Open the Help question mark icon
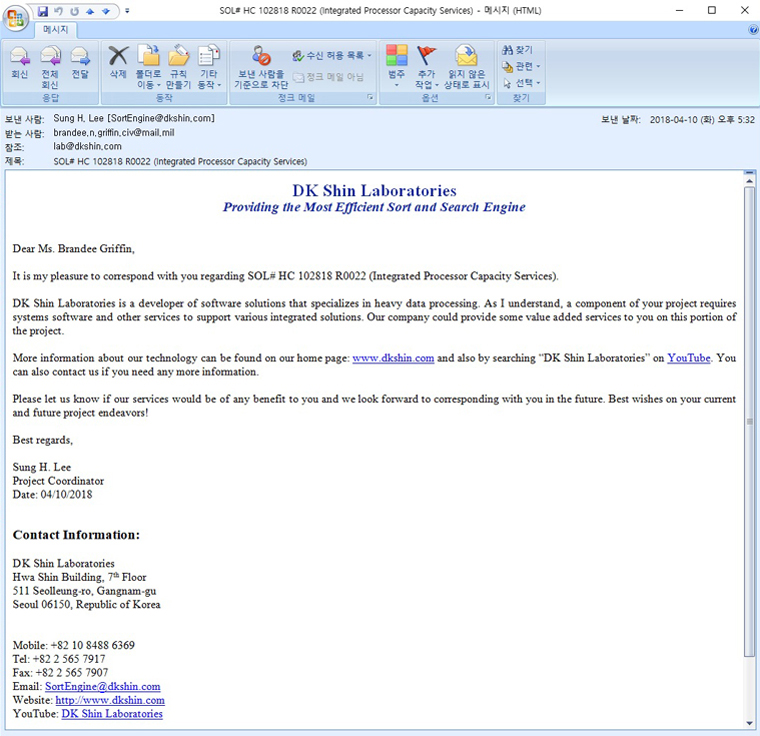Screen dimensions: 760x736 point(753,30)
